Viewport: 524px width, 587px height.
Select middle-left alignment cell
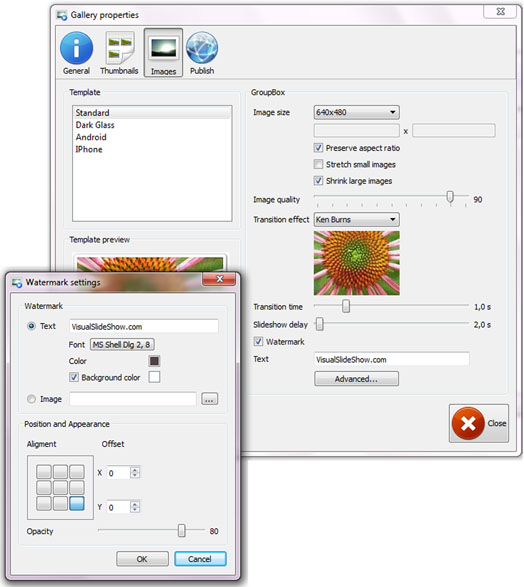coord(44,487)
